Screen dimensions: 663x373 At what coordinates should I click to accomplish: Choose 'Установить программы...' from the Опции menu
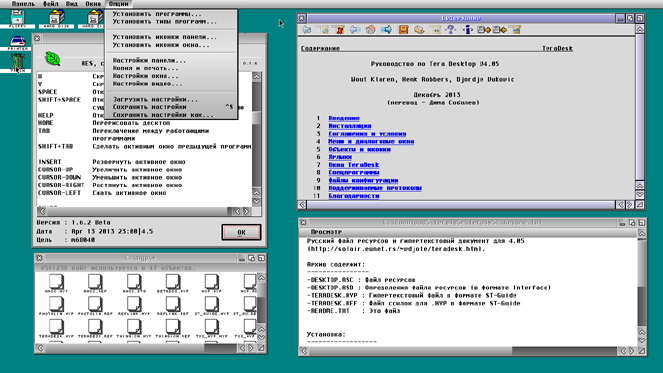tap(171, 14)
